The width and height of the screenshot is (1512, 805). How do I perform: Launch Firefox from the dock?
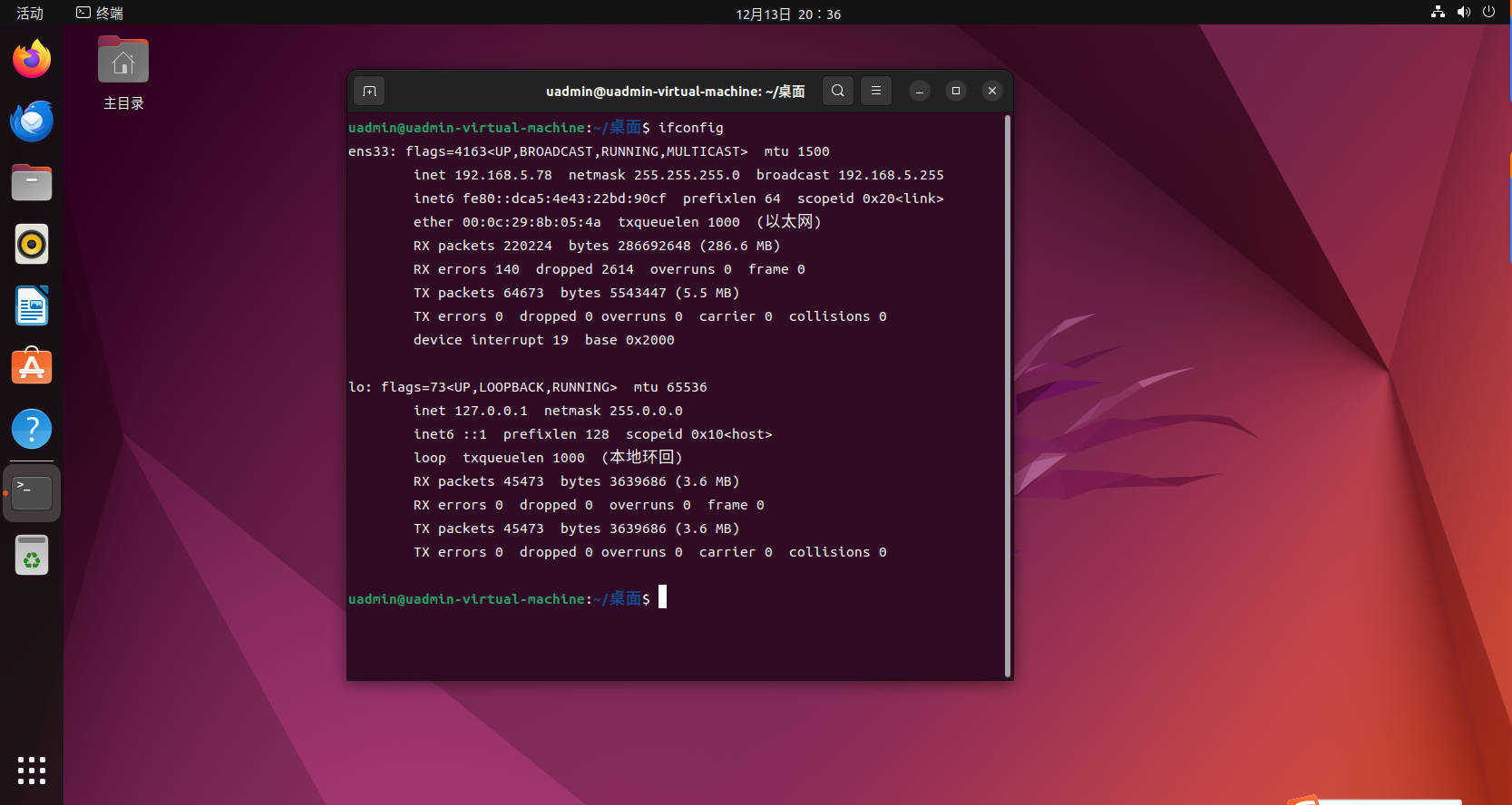(x=32, y=60)
